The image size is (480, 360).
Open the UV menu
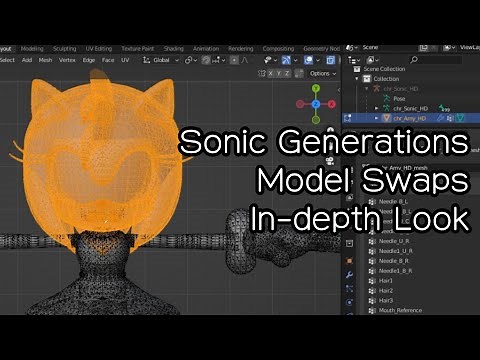(x=125, y=60)
